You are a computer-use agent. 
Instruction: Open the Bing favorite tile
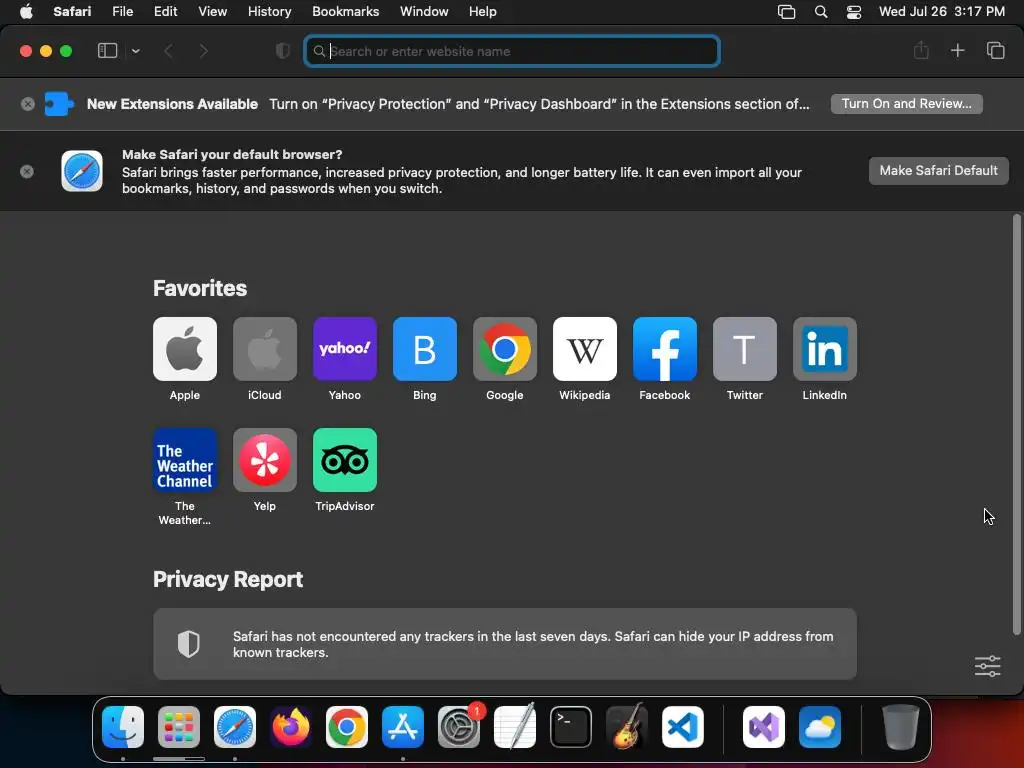424,349
